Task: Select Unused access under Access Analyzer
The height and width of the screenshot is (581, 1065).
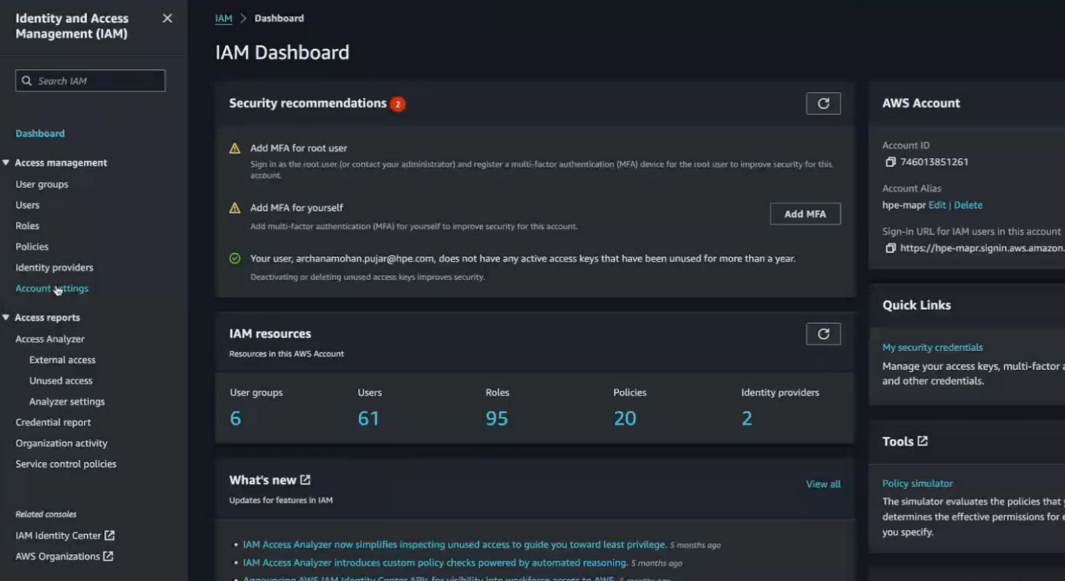Action: [61, 381]
